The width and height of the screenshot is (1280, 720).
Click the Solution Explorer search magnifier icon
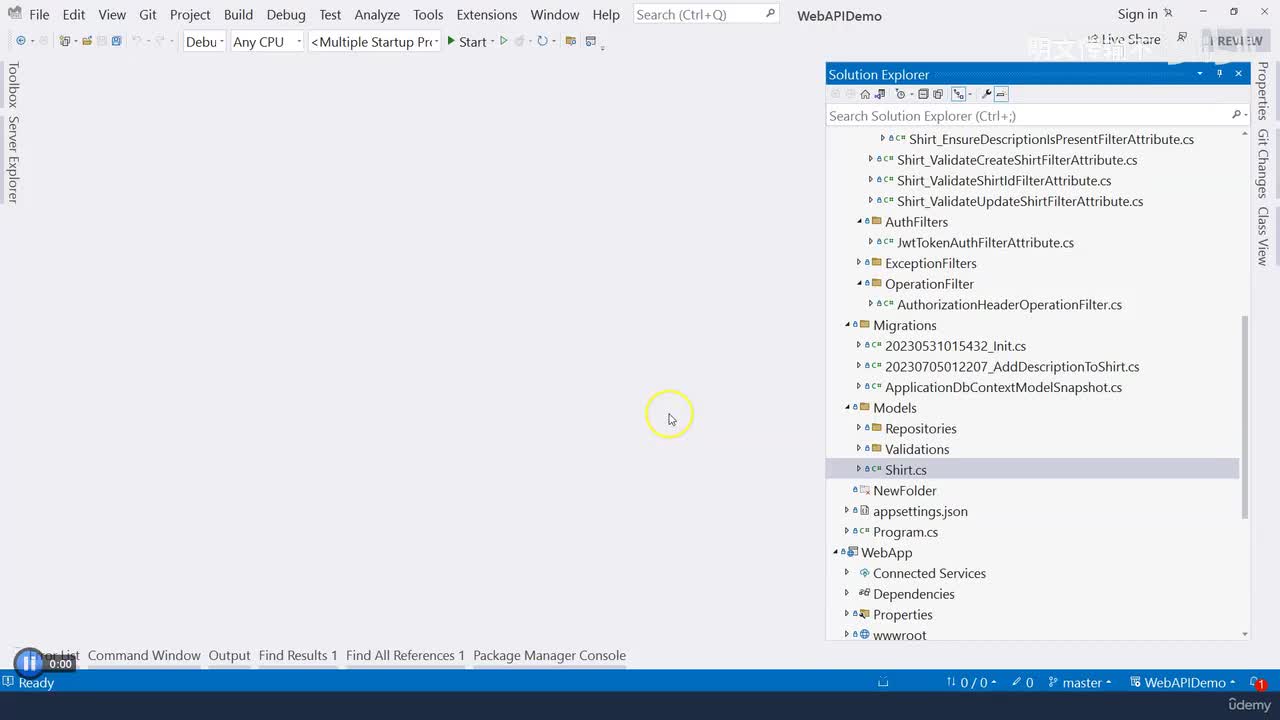pos(1237,115)
